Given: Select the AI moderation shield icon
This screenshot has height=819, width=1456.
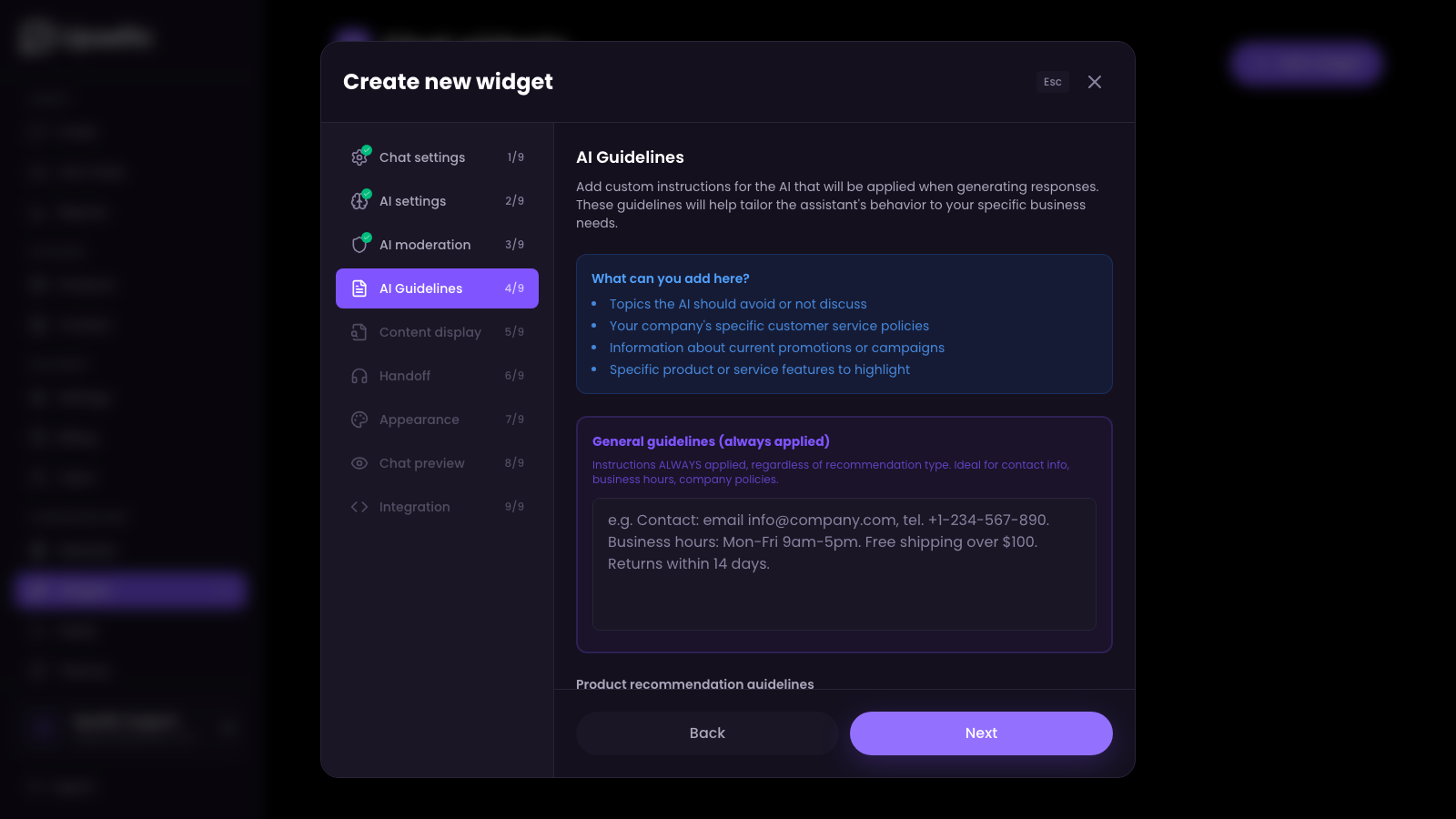Looking at the screenshot, I should pyautogui.click(x=360, y=244).
